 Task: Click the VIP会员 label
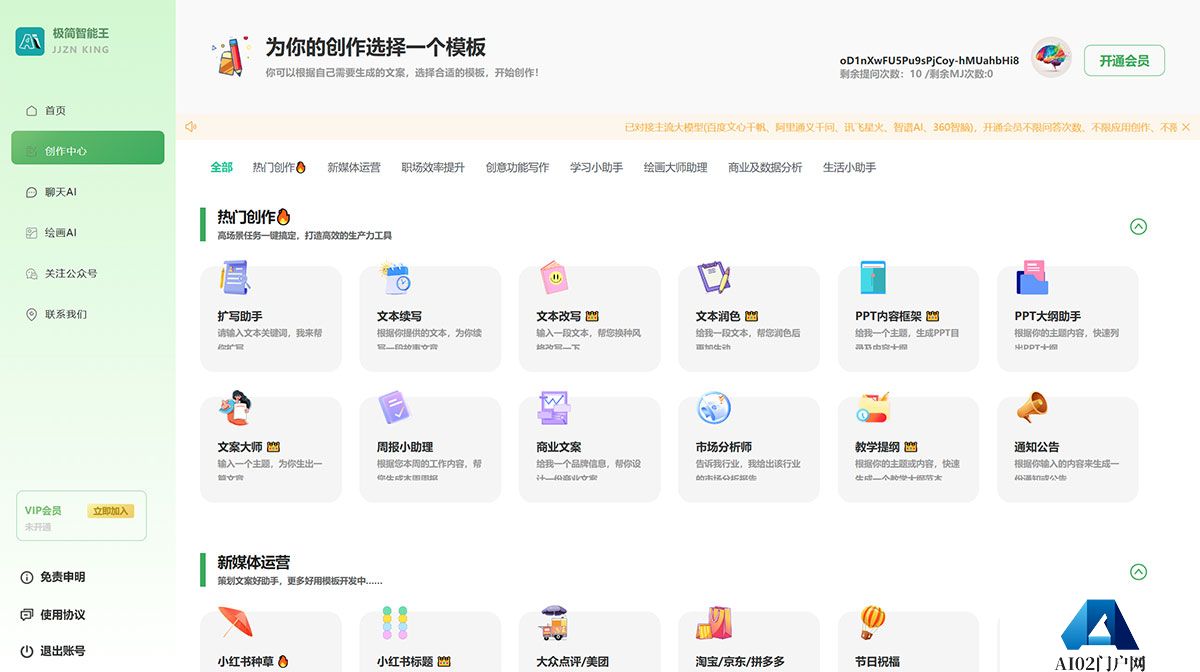point(43,511)
